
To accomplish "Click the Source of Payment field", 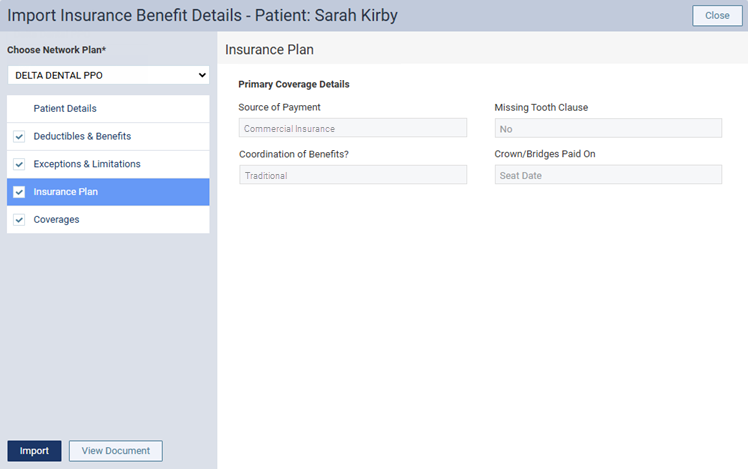I will pos(353,128).
